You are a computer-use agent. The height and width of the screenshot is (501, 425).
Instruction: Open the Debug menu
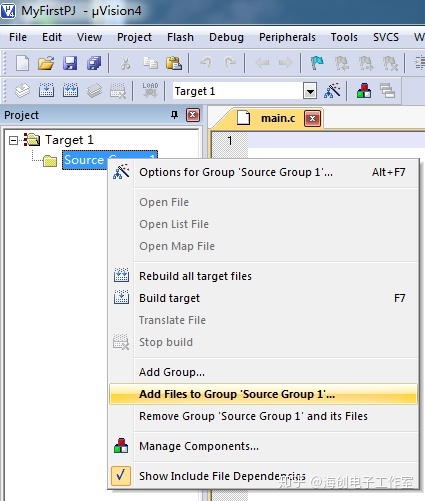[226, 37]
